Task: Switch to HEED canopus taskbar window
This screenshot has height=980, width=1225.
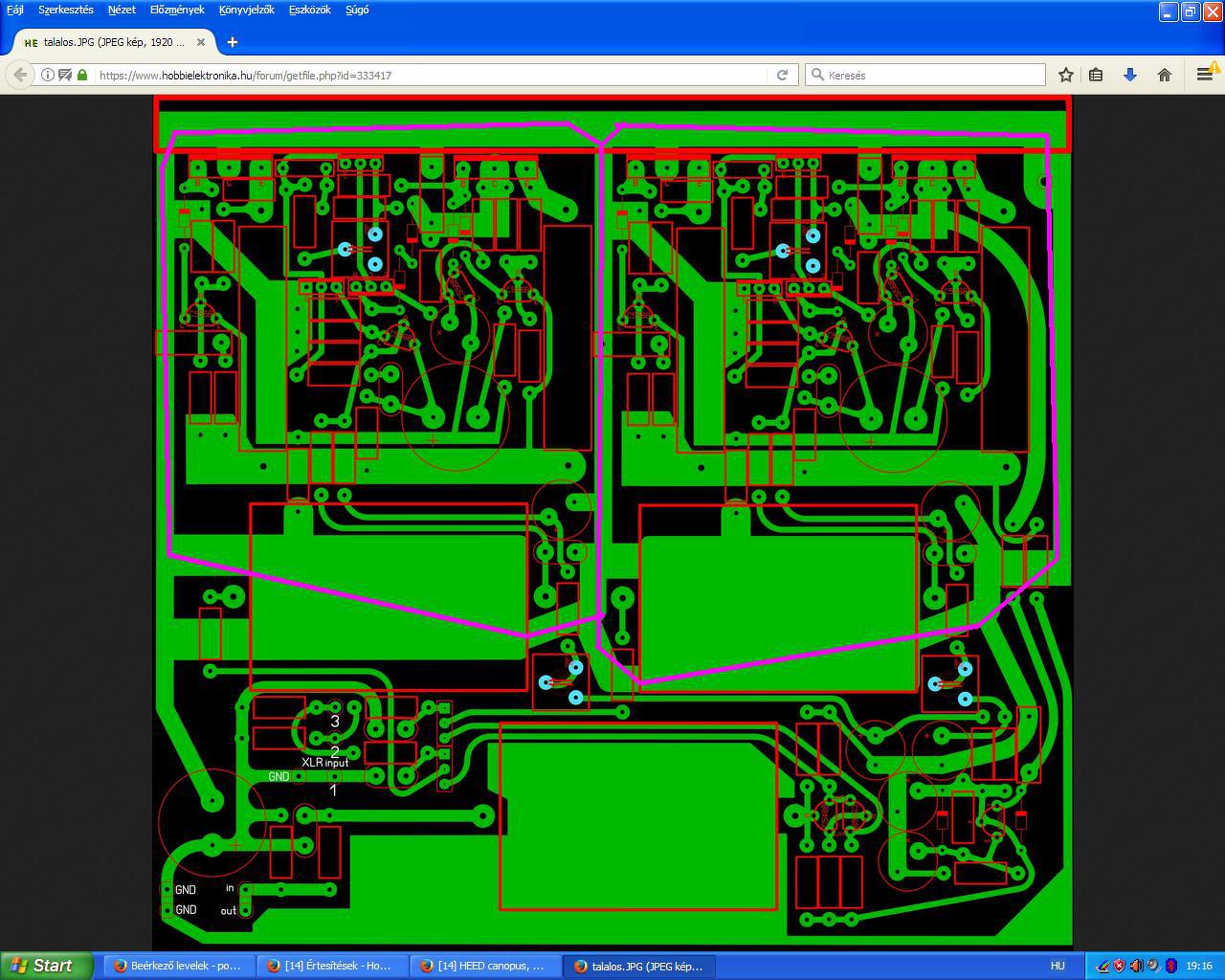Action: pyautogui.click(x=485, y=966)
